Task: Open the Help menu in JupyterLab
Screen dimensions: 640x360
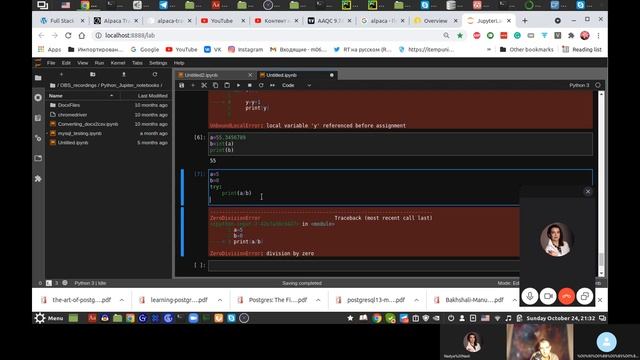Action: 179,63
